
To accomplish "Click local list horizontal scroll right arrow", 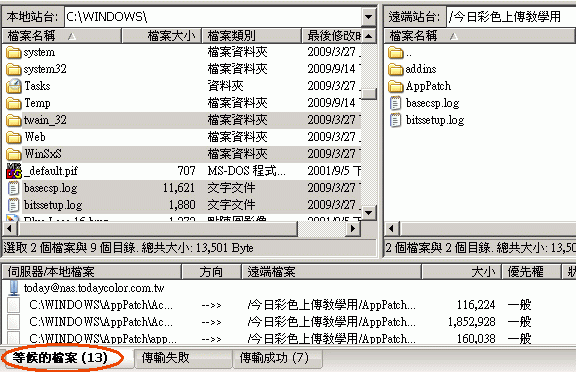I will pyautogui.click(x=353, y=229).
